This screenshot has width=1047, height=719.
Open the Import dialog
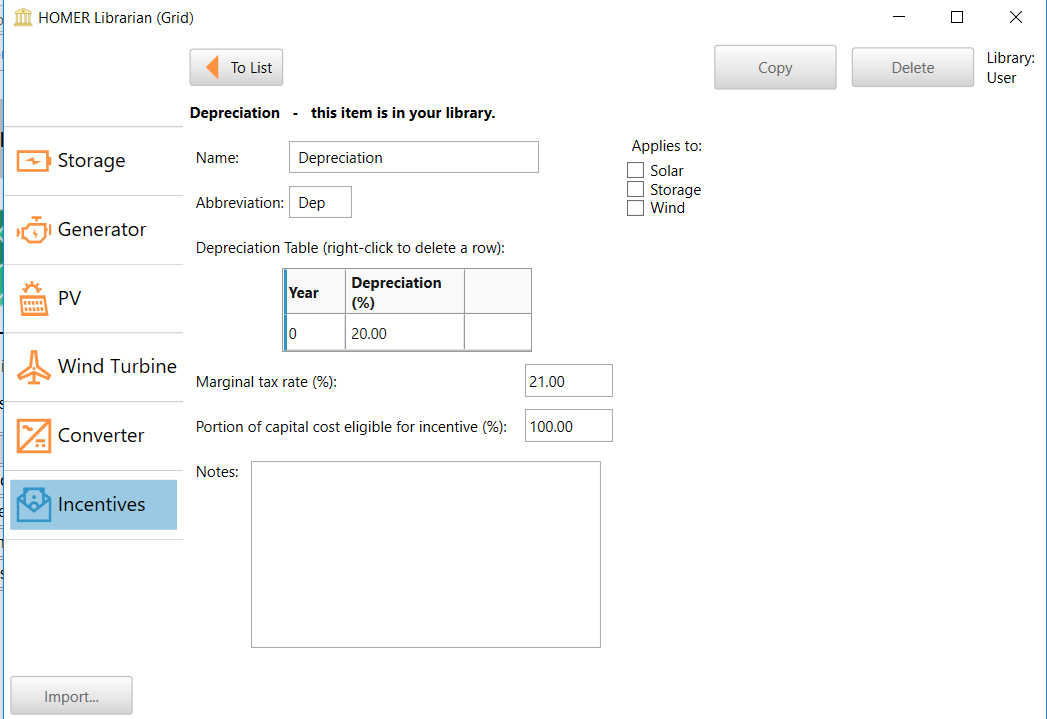point(71,695)
